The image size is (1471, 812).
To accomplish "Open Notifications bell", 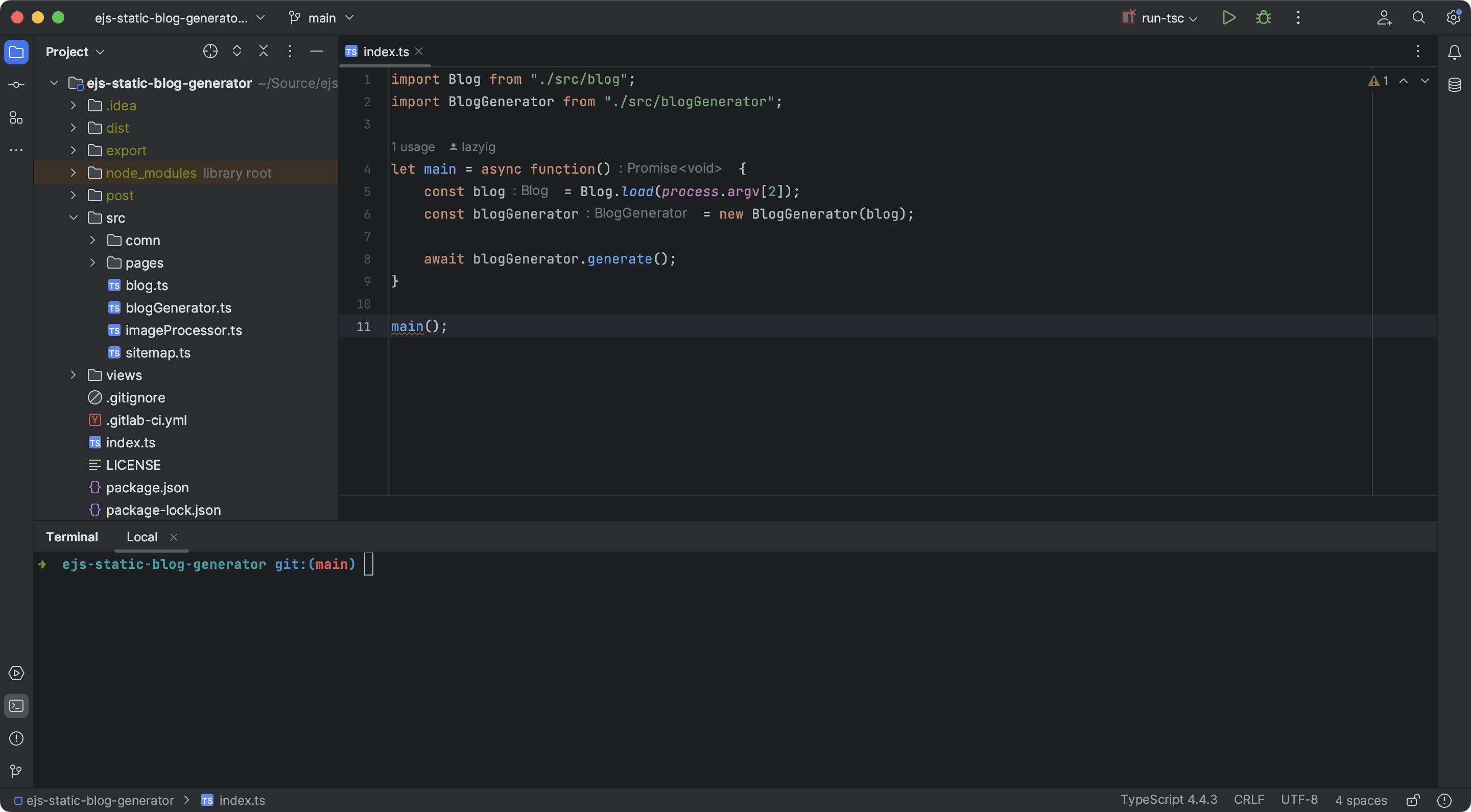I will [1455, 52].
